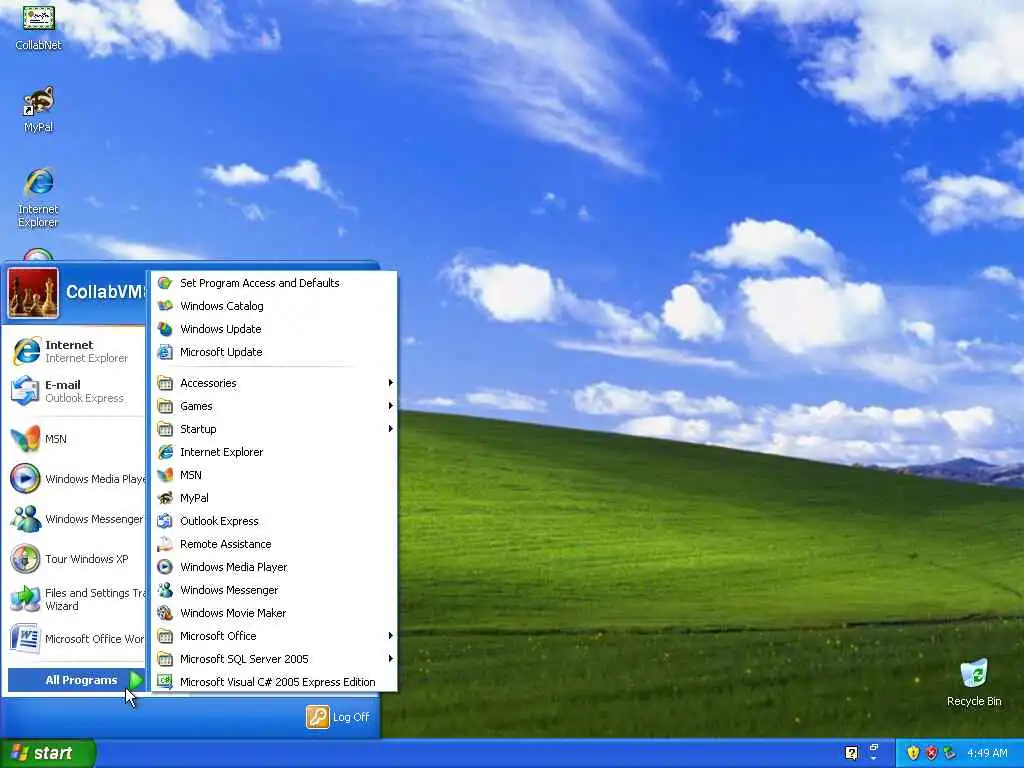Click the All Programs button
The width and height of the screenshot is (1024, 768).
76,680
